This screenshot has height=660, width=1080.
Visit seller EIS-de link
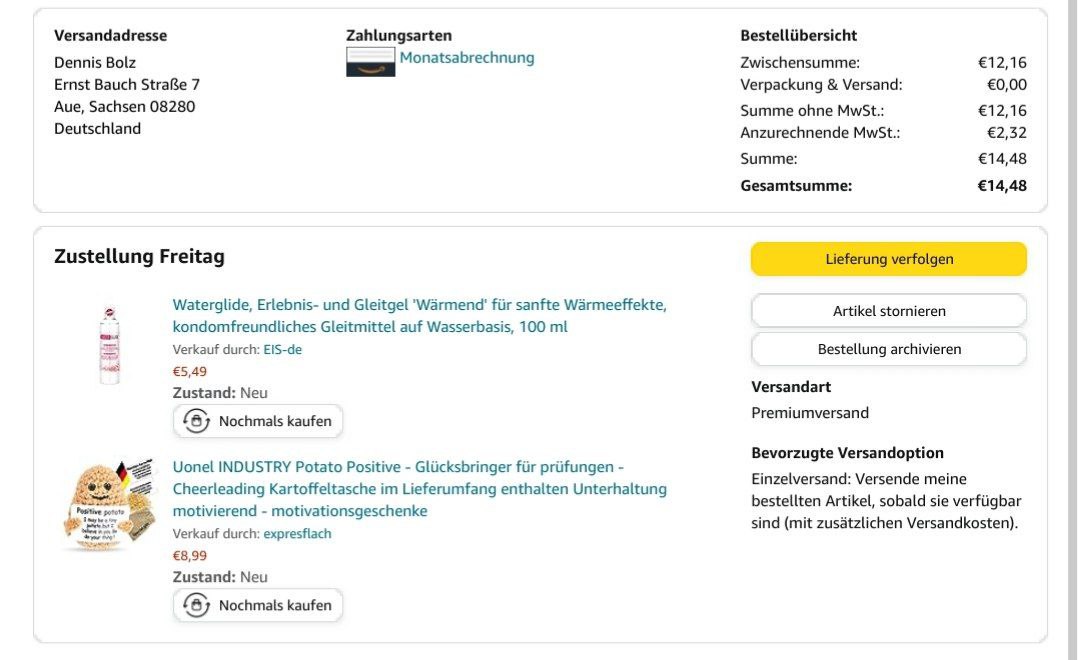click(282, 349)
